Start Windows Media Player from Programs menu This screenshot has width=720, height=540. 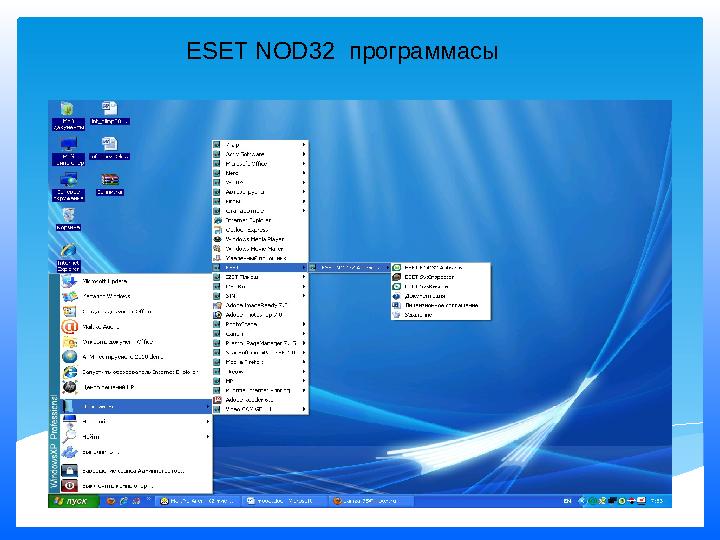click(260, 239)
